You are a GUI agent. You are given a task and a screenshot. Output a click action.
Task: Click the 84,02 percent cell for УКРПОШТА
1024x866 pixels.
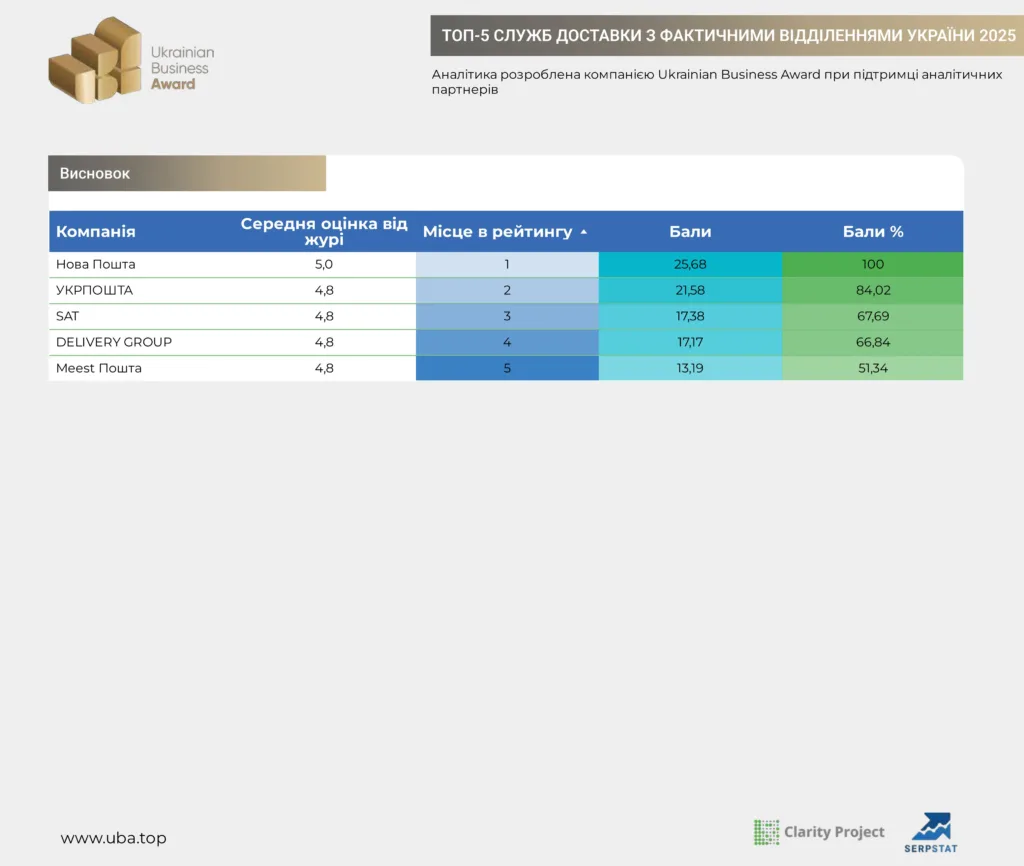pos(872,290)
